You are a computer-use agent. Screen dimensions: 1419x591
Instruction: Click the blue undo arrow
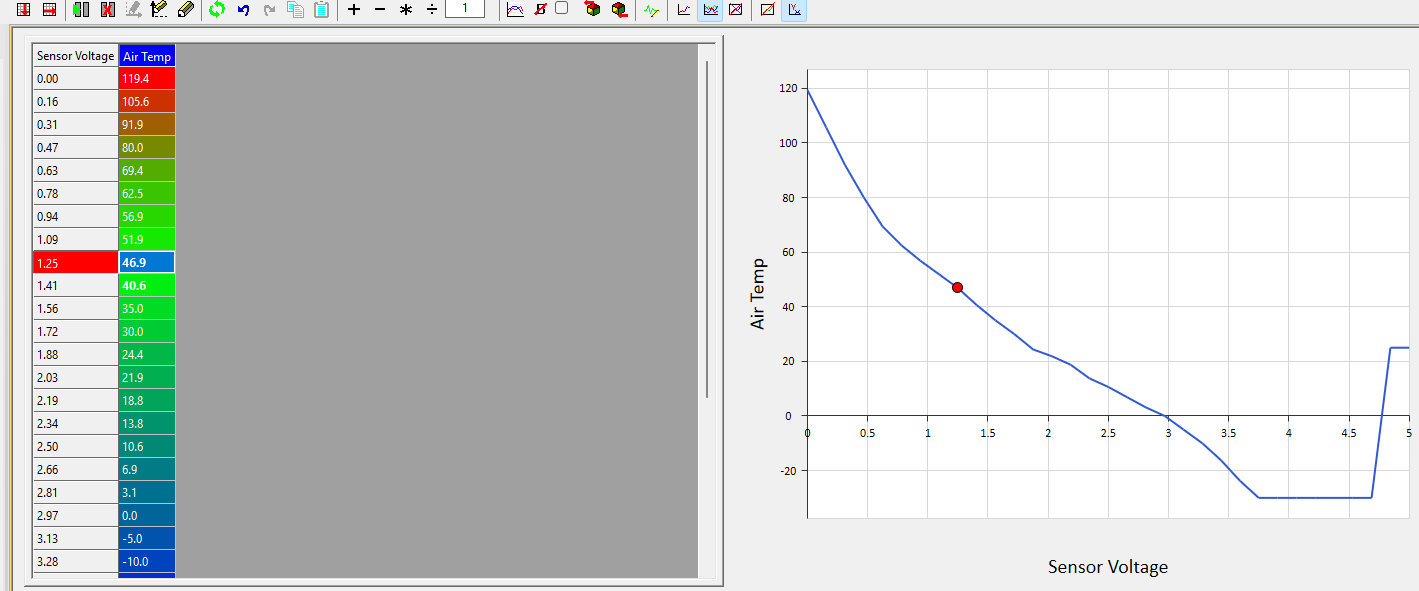243,10
